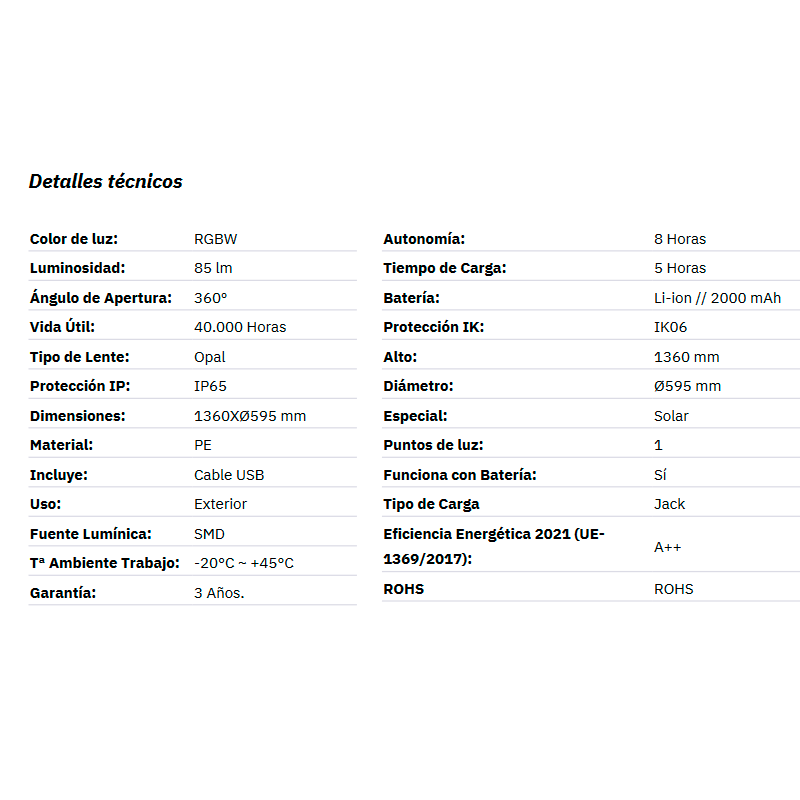Click the 40.000 Horas value
Image resolution: width=800 pixels, height=800 pixels.
(x=240, y=327)
